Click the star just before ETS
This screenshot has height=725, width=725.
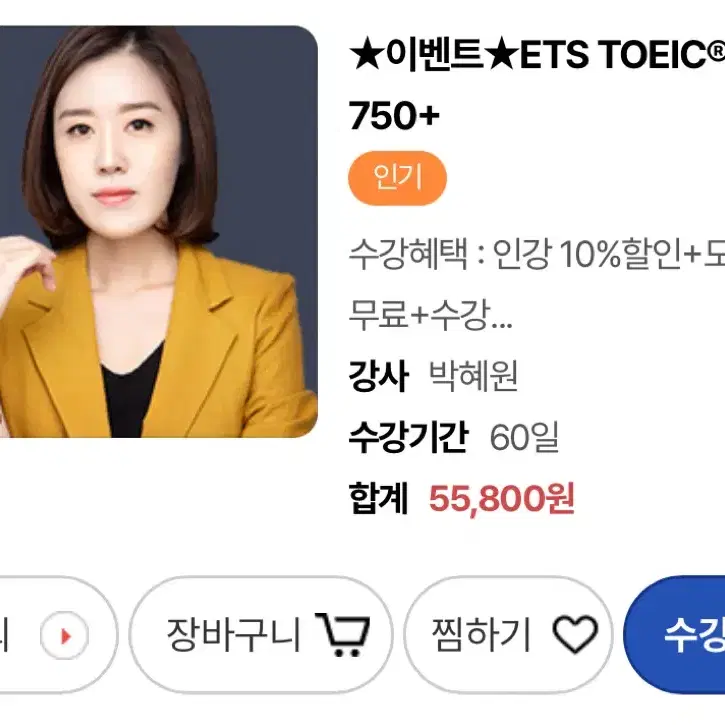(502, 55)
